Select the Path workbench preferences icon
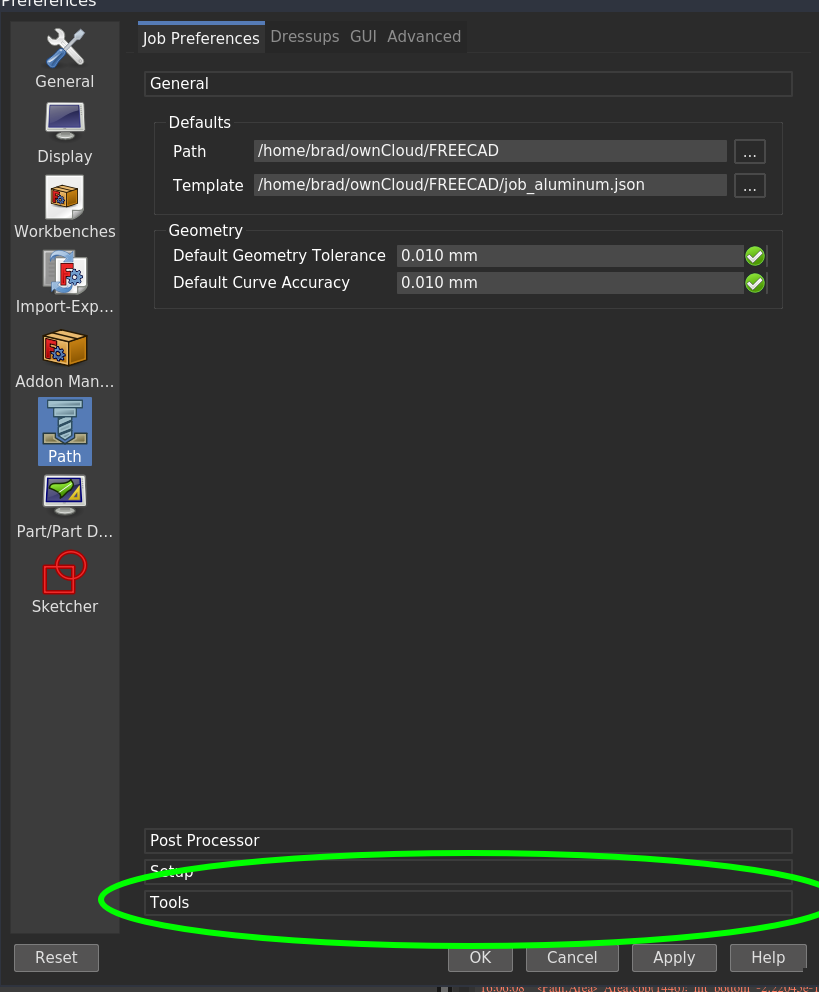The width and height of the screenshot is (819, 992). [x=64, y=430]
